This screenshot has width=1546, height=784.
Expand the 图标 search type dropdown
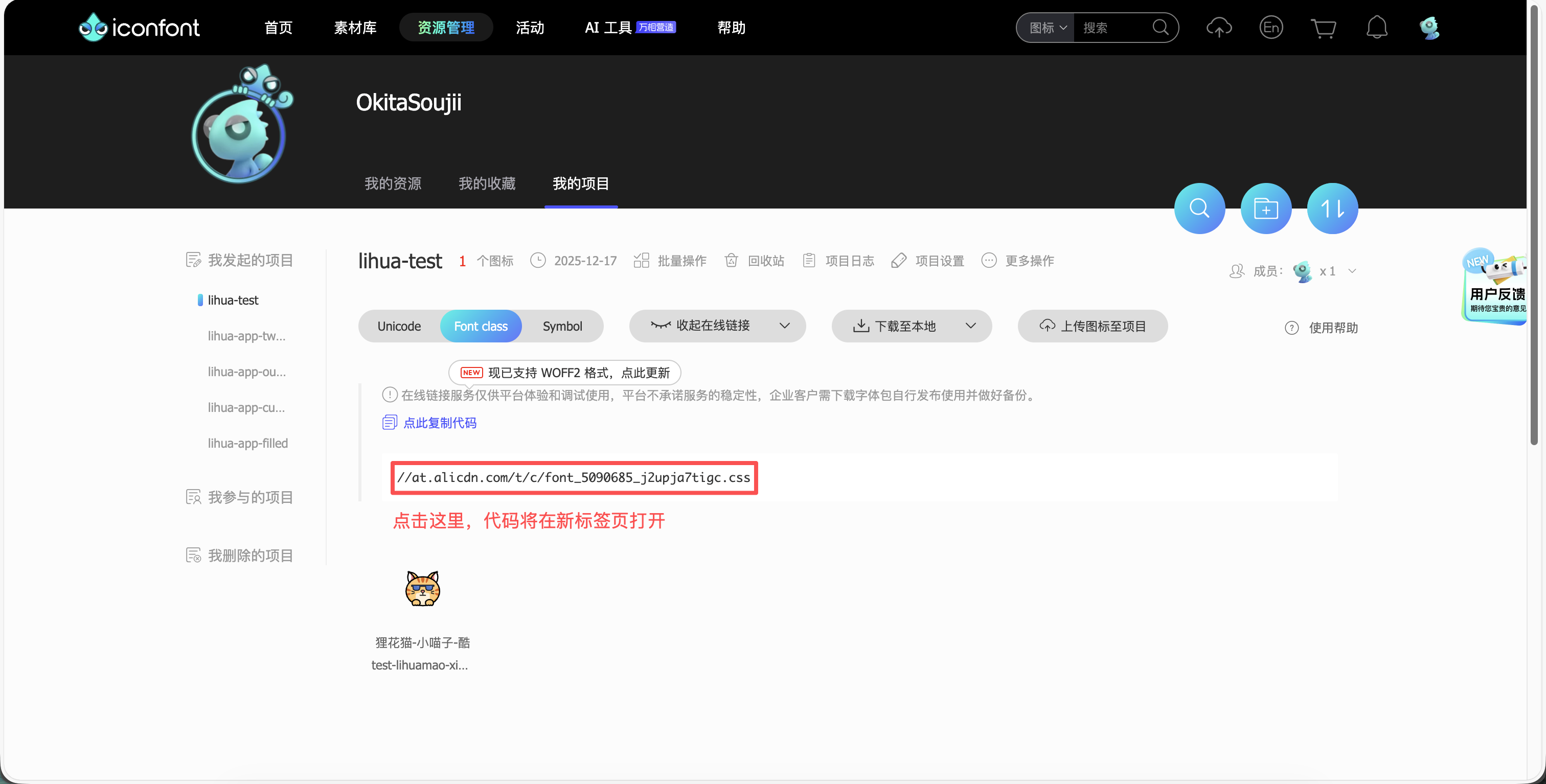point(1047,28)
